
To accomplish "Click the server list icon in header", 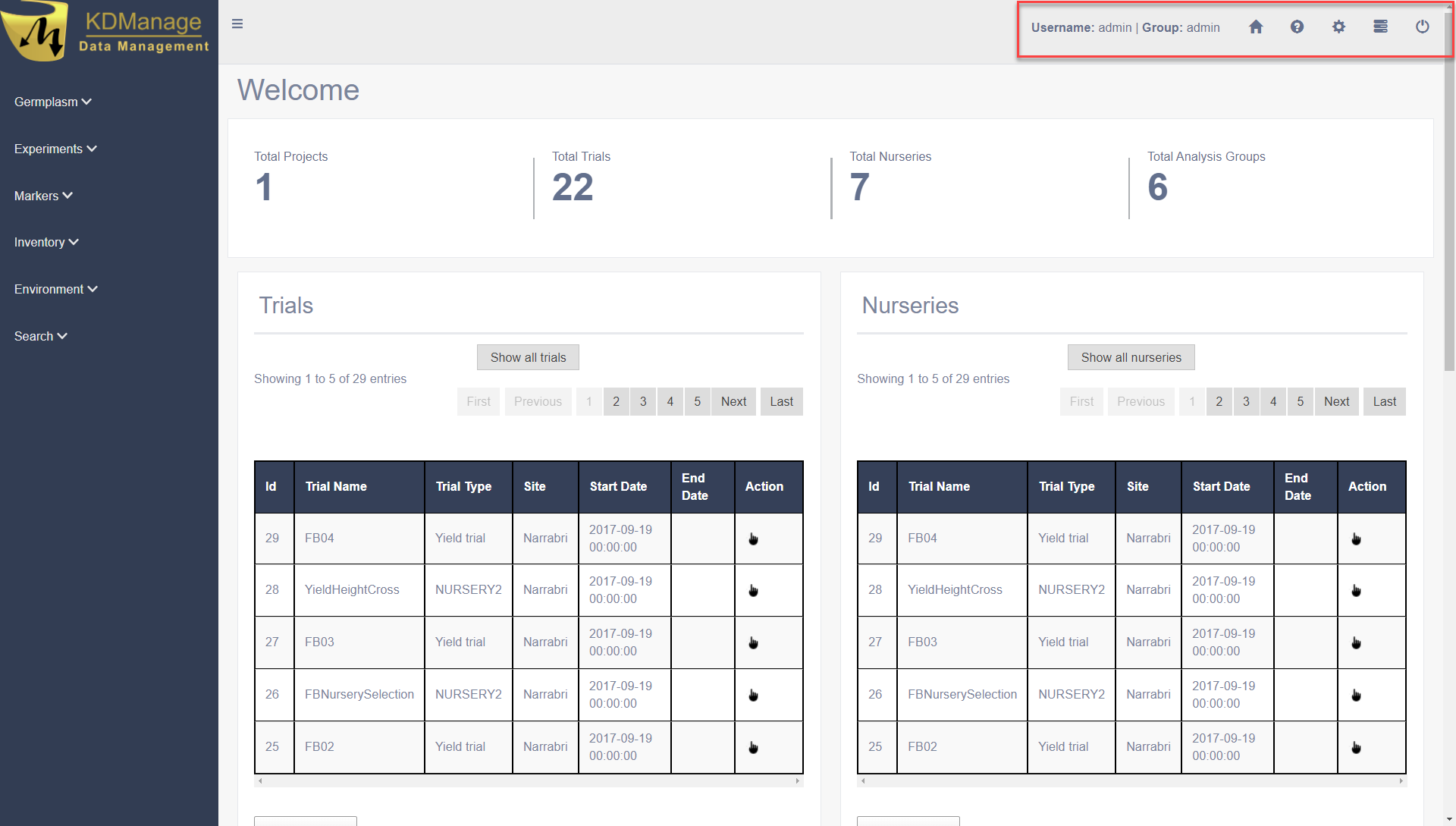I will click(x=1380, y=27).
